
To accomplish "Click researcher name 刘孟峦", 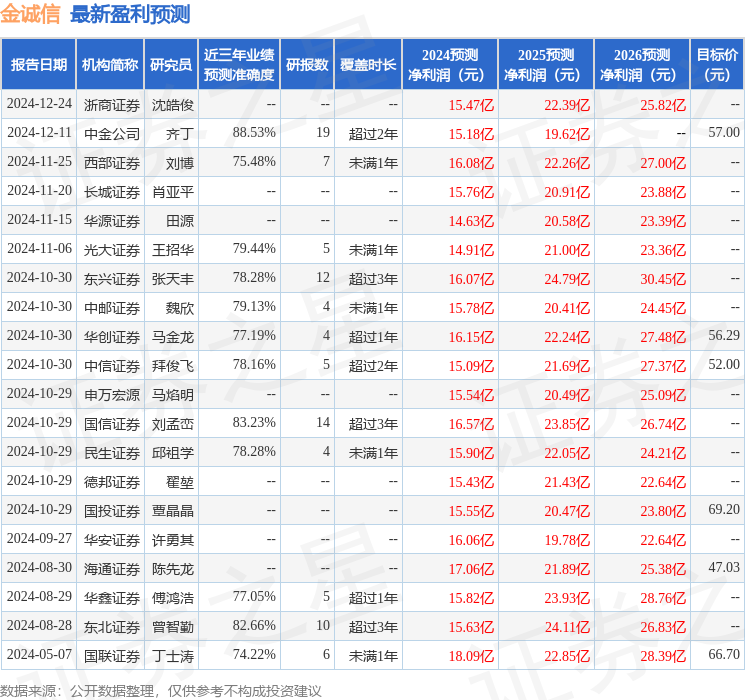I will tap(173, 423).
